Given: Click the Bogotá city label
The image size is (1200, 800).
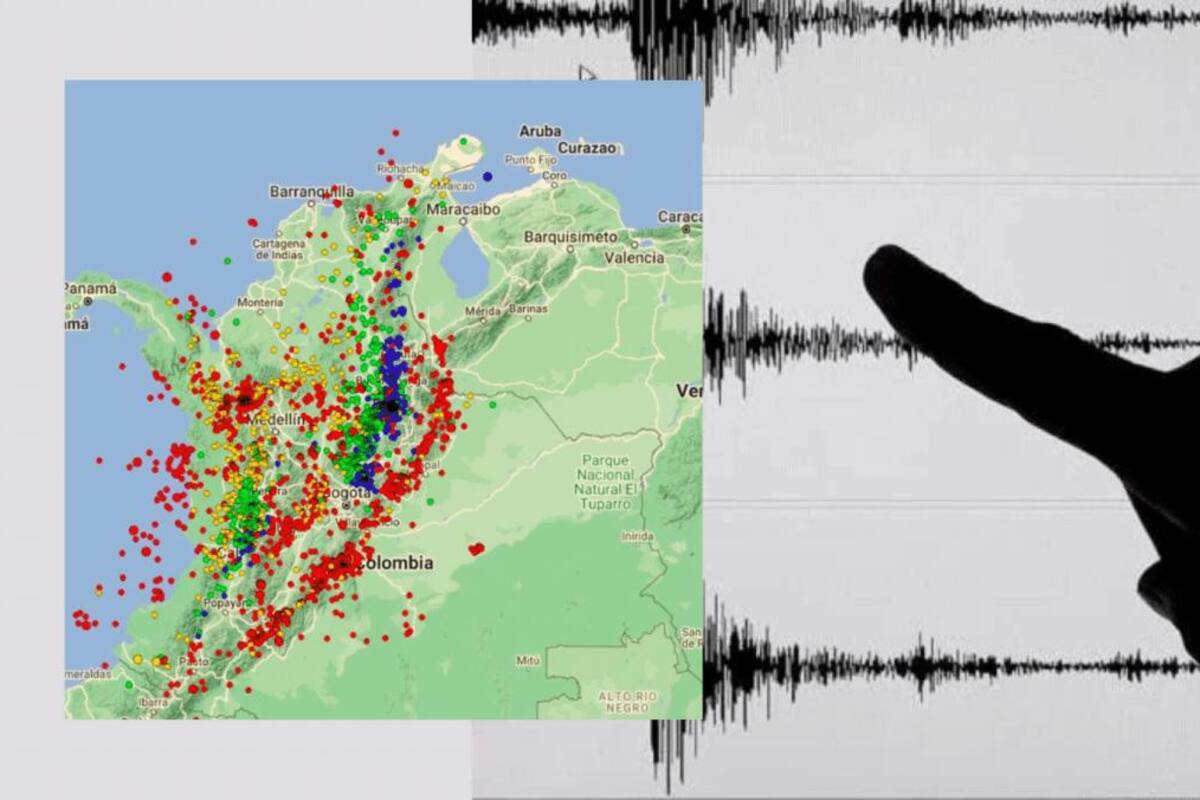Looking at the screenshot, I should tap(349, 492).
